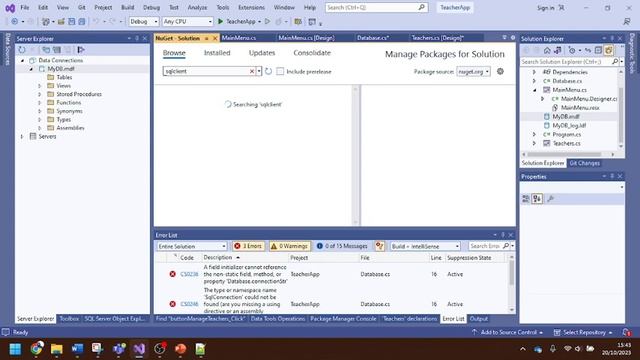
Task: Clear the sqlclient search text with the X
Action: tap(252, 71)
